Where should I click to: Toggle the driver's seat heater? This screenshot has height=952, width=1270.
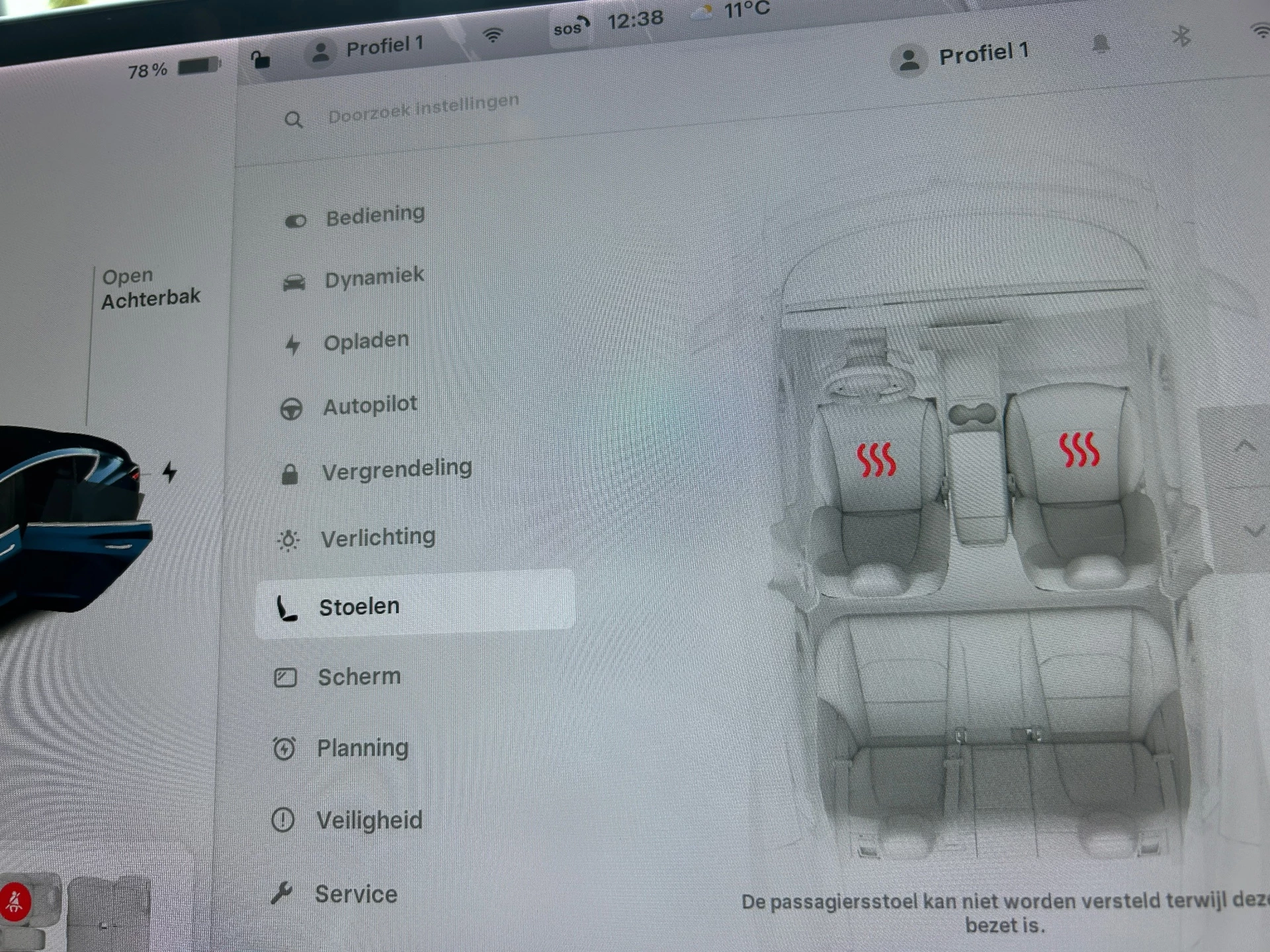click(878, 460)
